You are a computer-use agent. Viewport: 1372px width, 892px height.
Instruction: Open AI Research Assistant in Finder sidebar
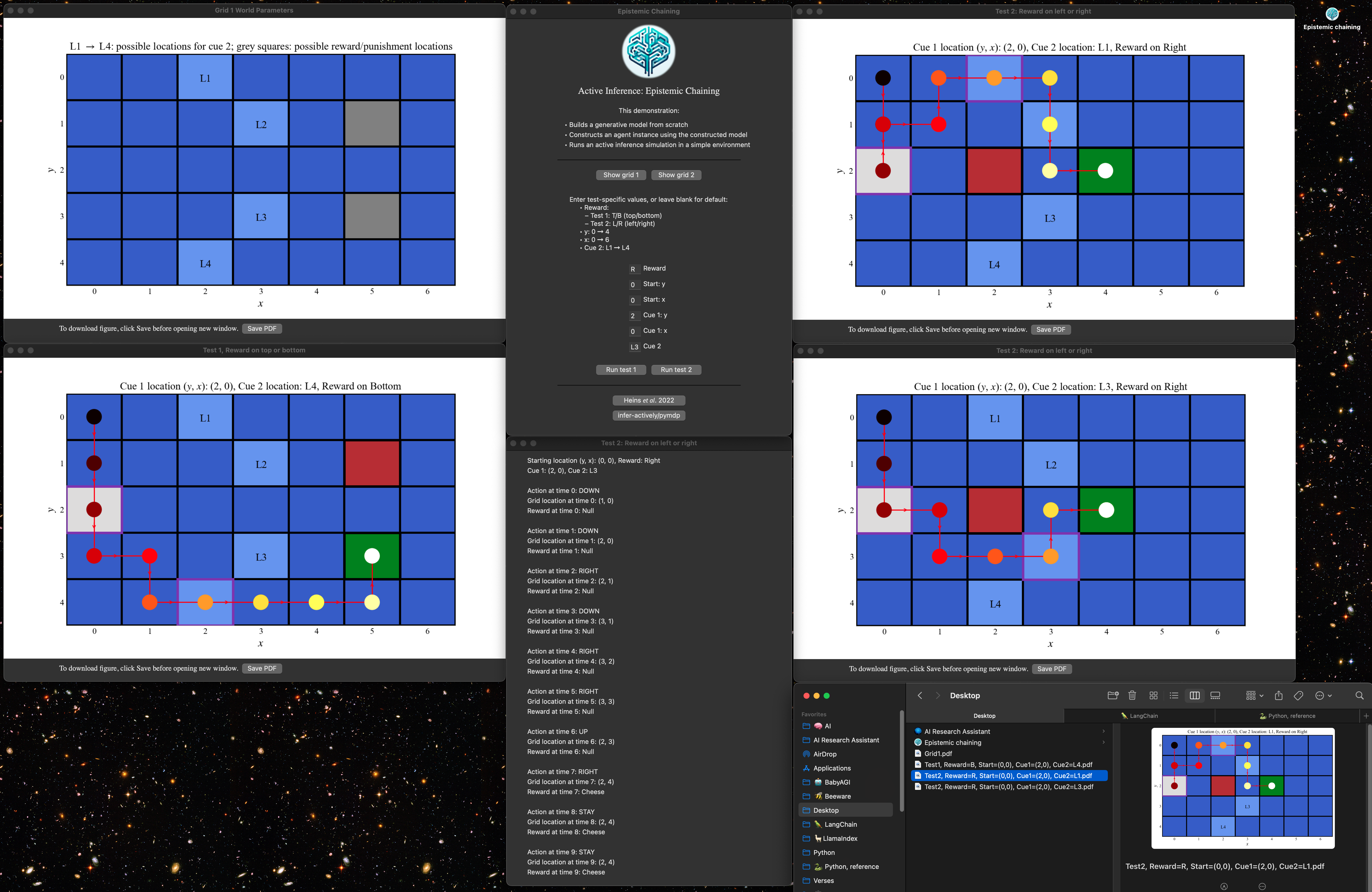(x=845, y=740)
